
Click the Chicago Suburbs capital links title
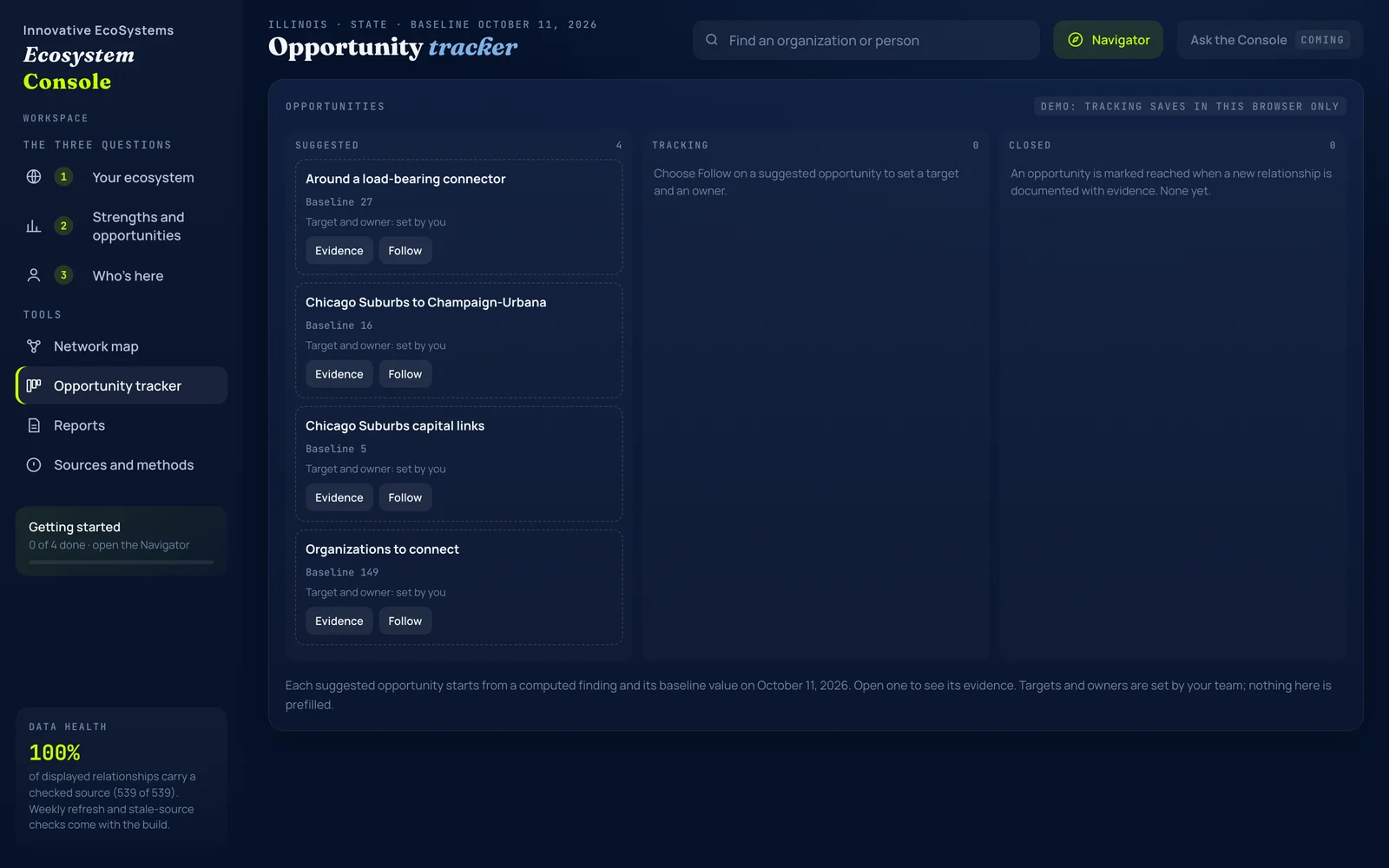(395, 425)
